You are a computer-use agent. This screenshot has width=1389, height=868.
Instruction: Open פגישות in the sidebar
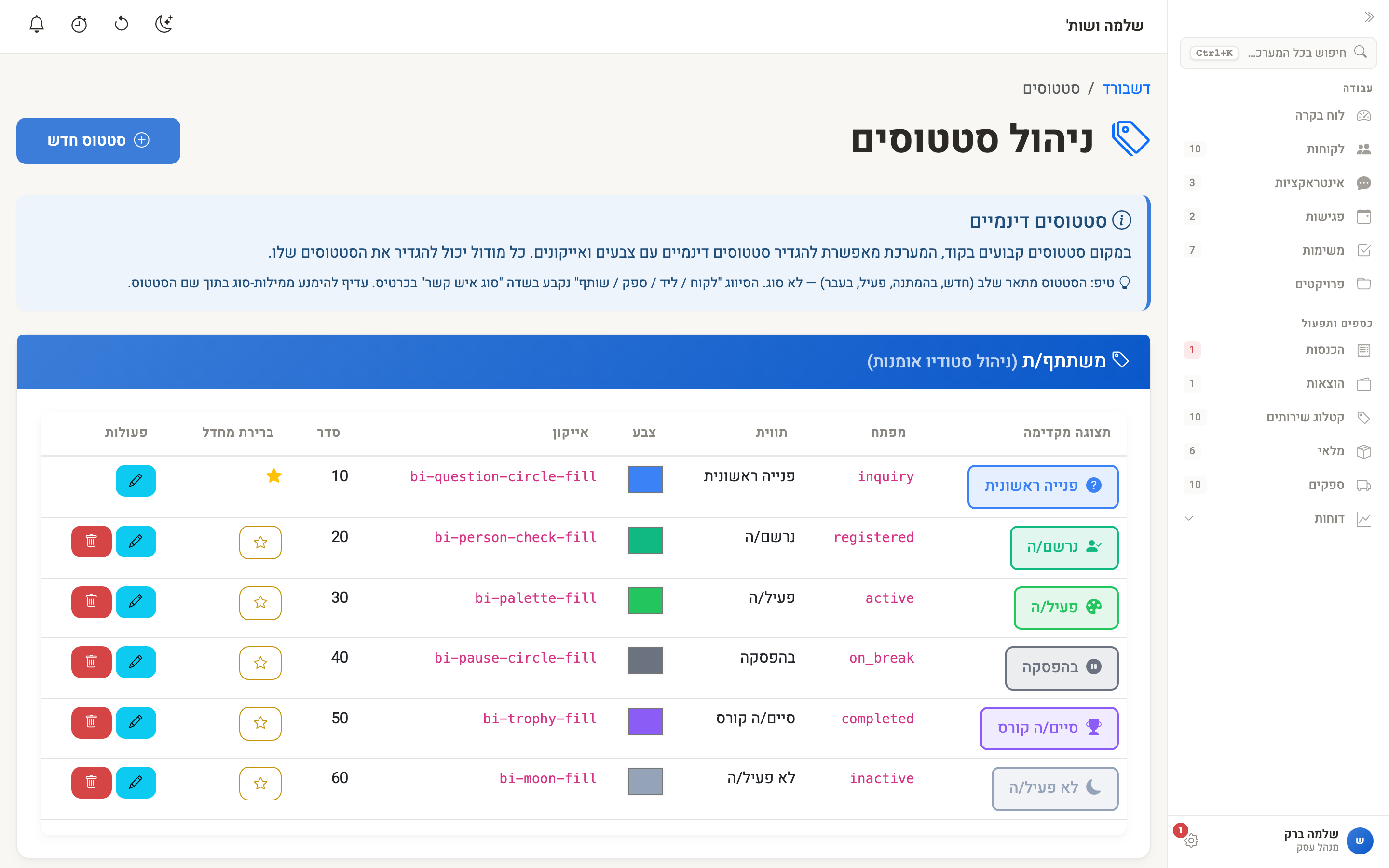[1278, 217]
